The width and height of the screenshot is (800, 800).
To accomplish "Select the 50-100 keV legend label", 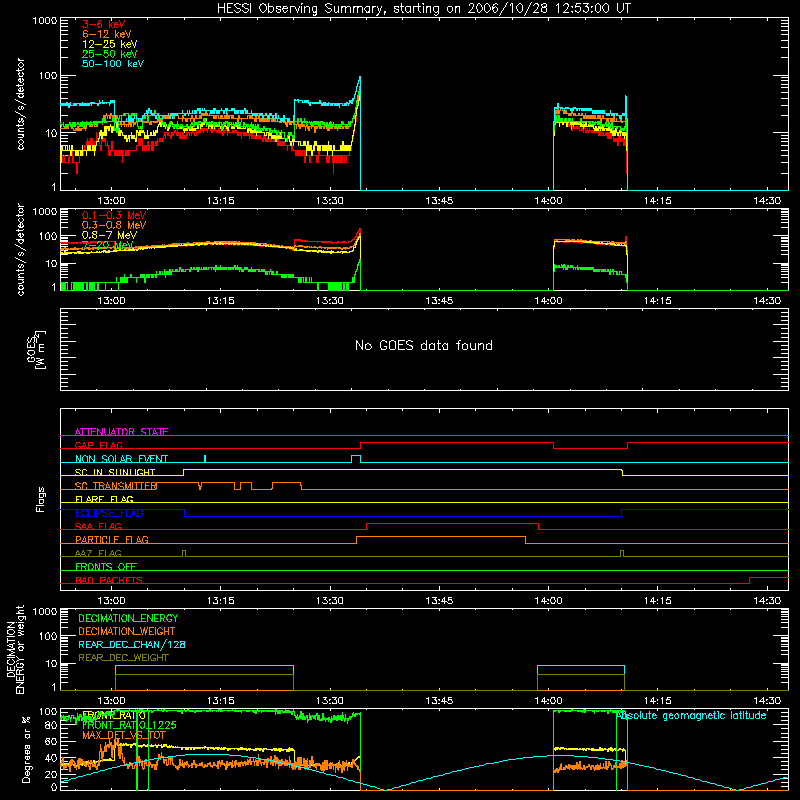I will pyautogui.click(x=113, y=64).
